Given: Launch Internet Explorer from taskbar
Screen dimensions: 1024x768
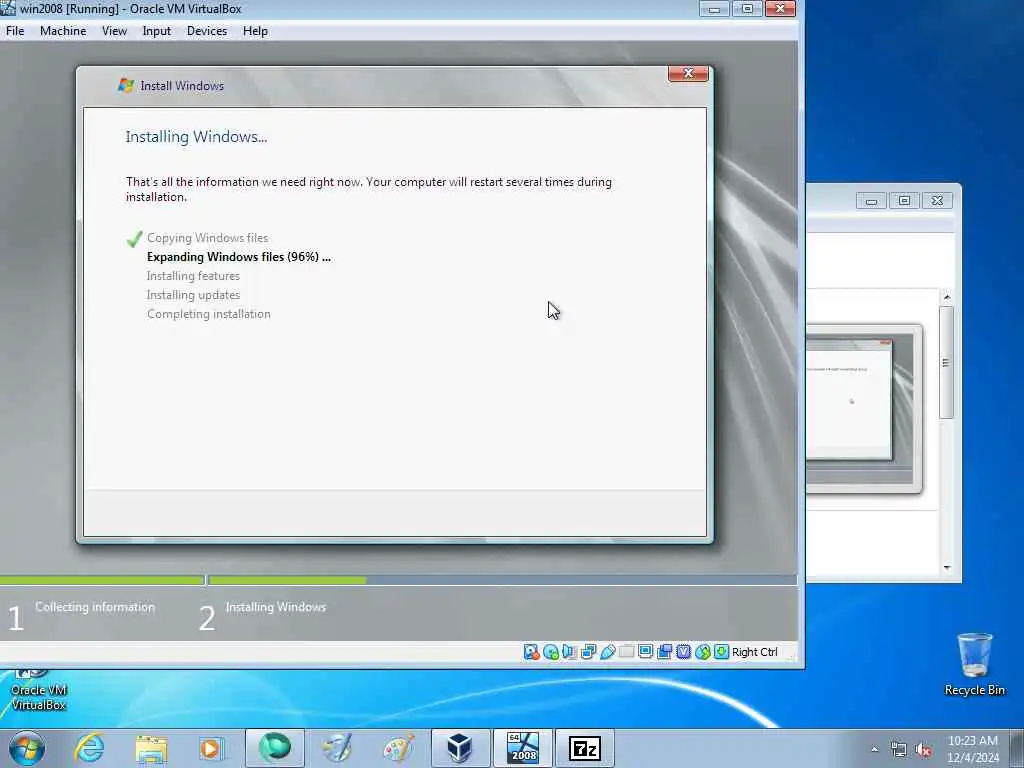Looking at the screenshot, I should pos(89,748).
